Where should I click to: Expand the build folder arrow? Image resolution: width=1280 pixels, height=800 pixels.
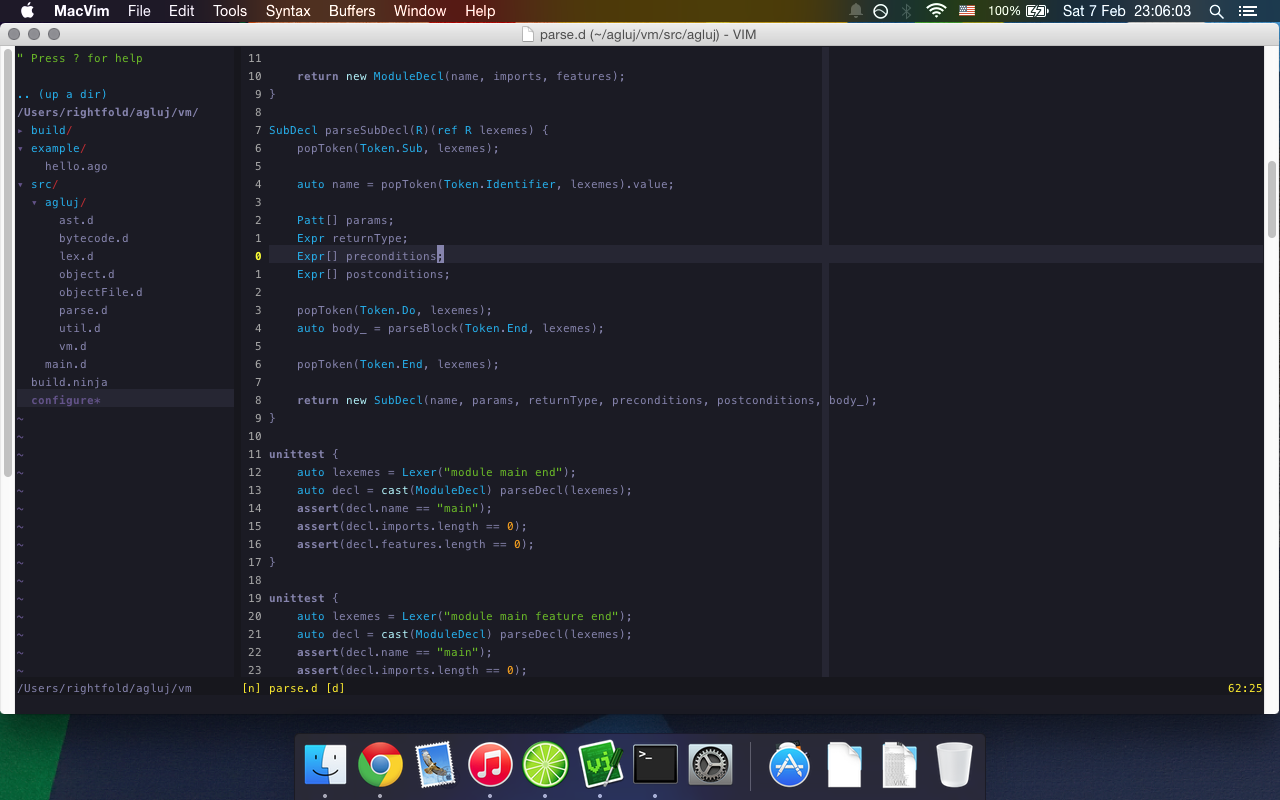pos(20,130)
